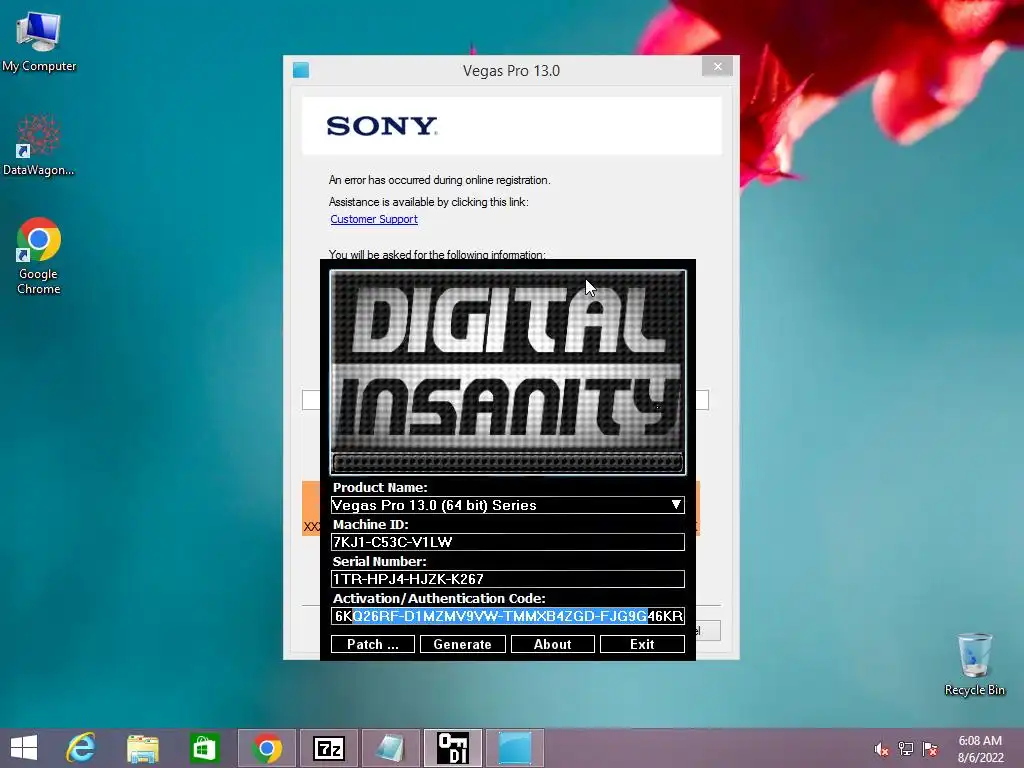
Task: Click the 'Machine ID:' label
Action: (370, 524)
